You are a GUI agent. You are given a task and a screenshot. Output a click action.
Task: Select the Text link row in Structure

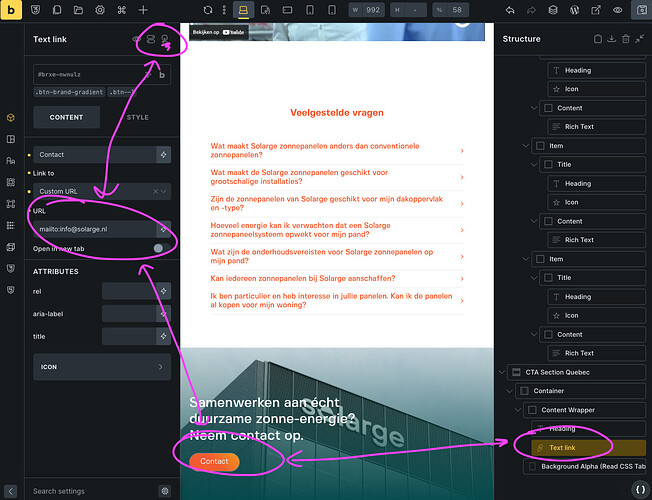[588, 448]
